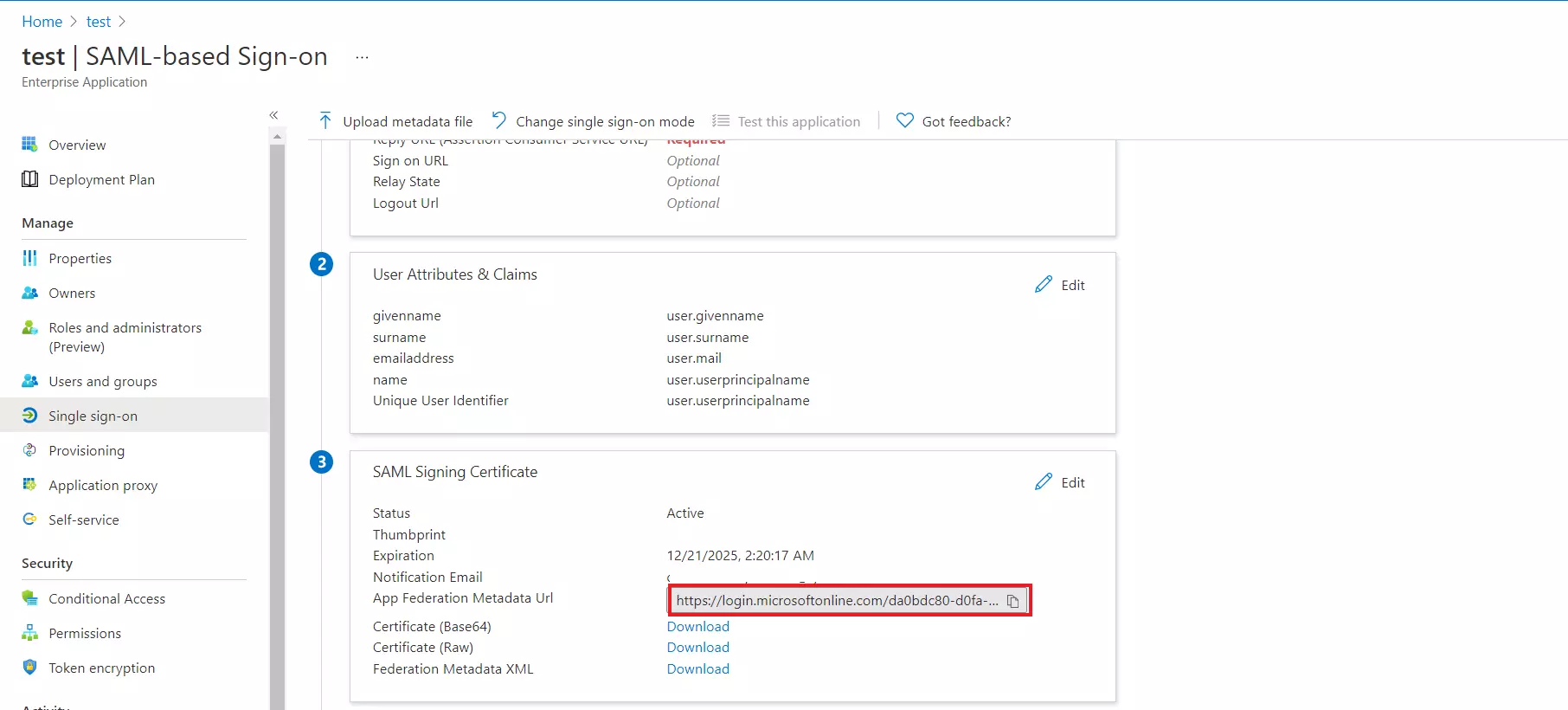Click the Permissions hierarchy icon
This screenshot has height=710, width=1568.
[29, 633]
